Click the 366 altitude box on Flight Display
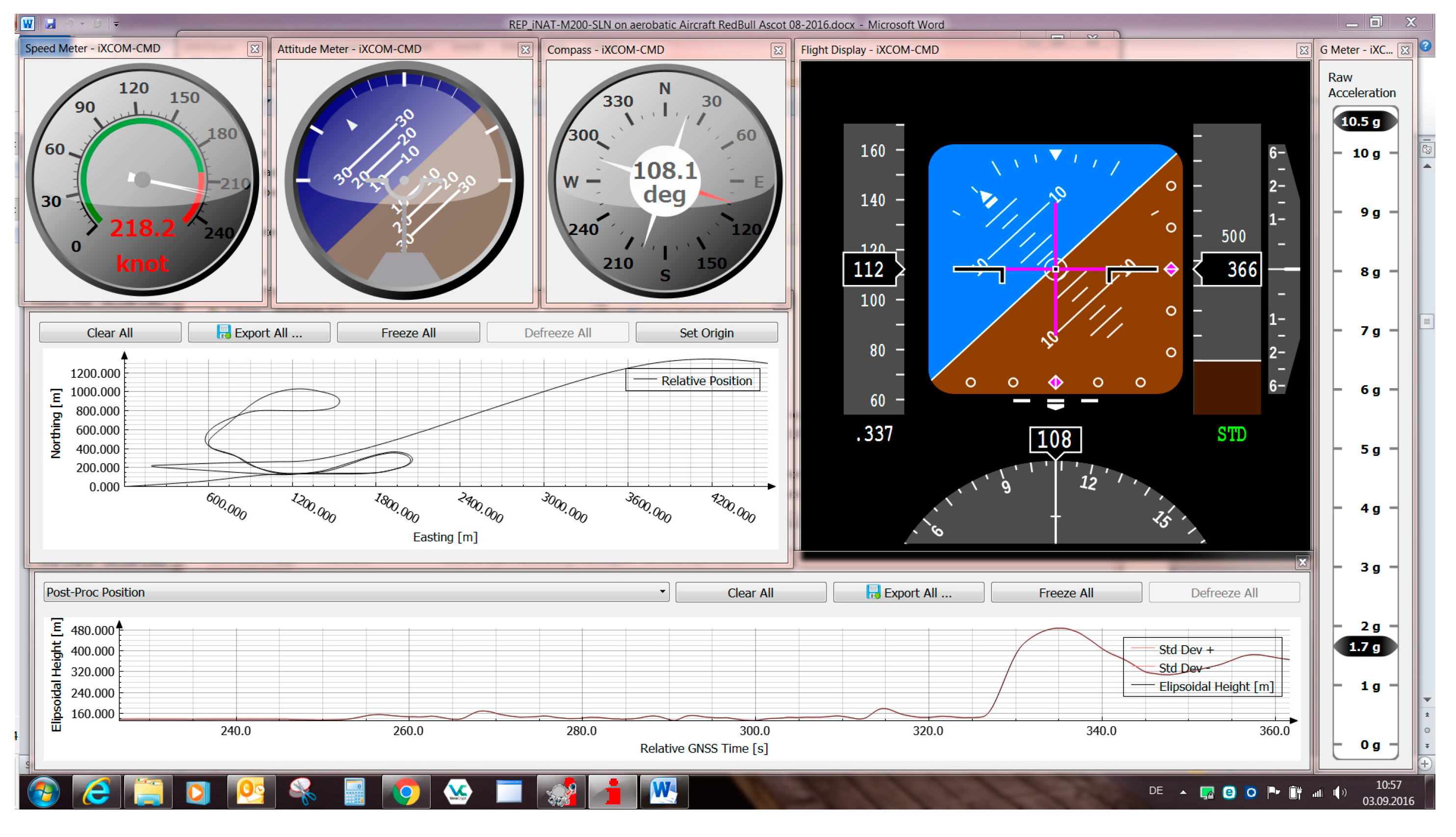The width and height of the screenshot is (1456, 837). 1229,269
